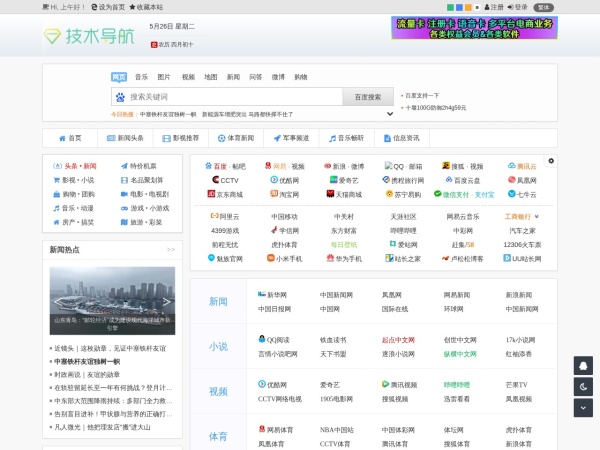Open the purple advertisement banner
Screen dimensions: 600x450
click(x=474, y=28)
